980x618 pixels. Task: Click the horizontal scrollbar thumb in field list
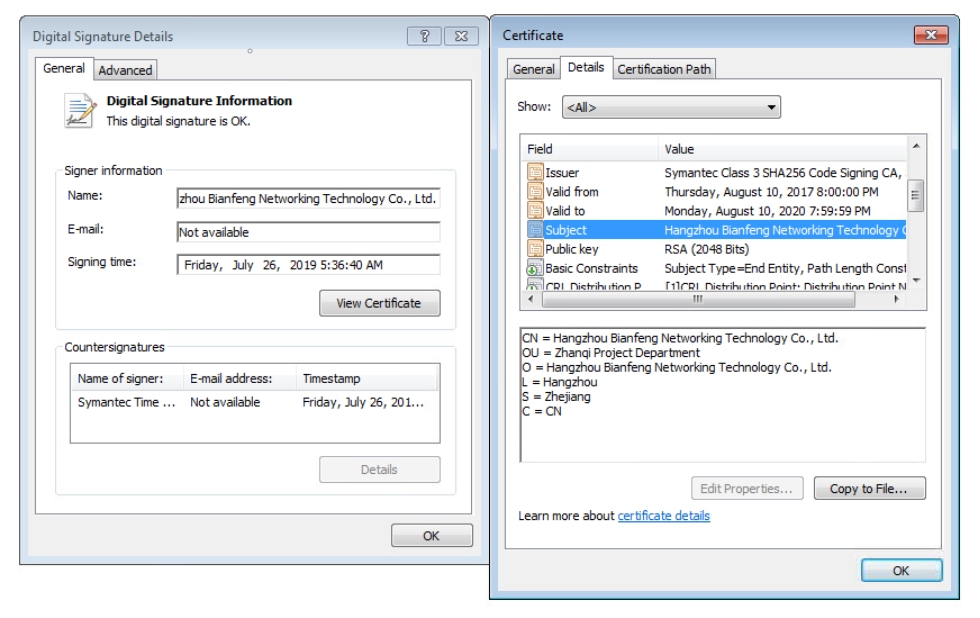698,299
